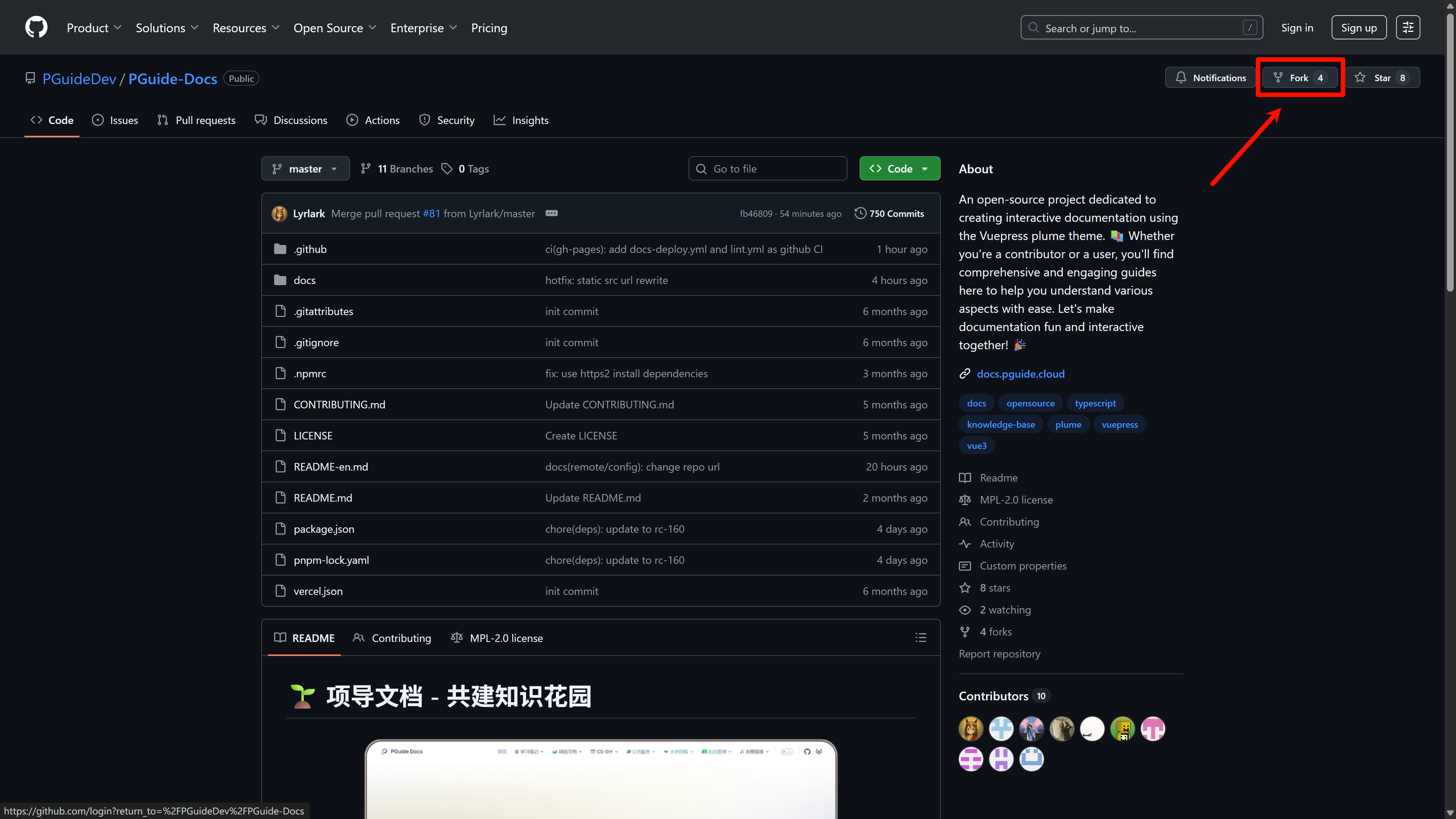The height and width of the screenshot is (819, 1456).
Task: Open the docs.pguide.cloud website link
Action: click(1020, 373)
